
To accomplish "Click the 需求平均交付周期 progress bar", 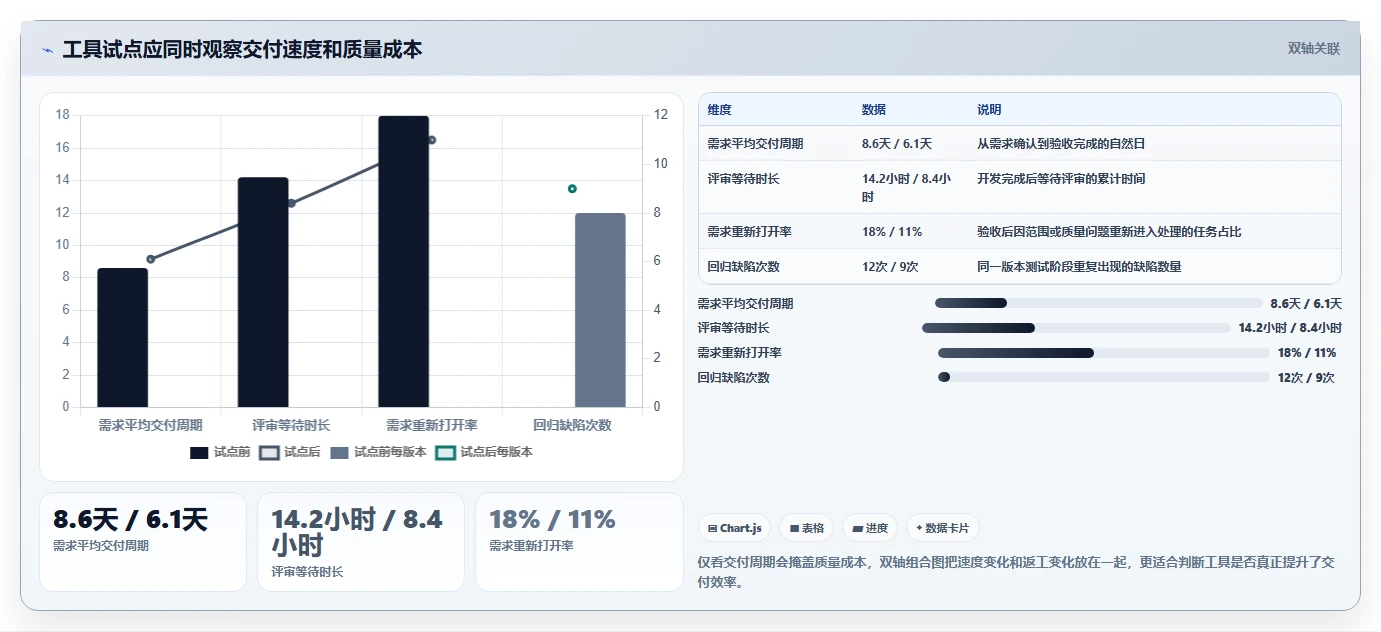I will tap(1098, 303).
